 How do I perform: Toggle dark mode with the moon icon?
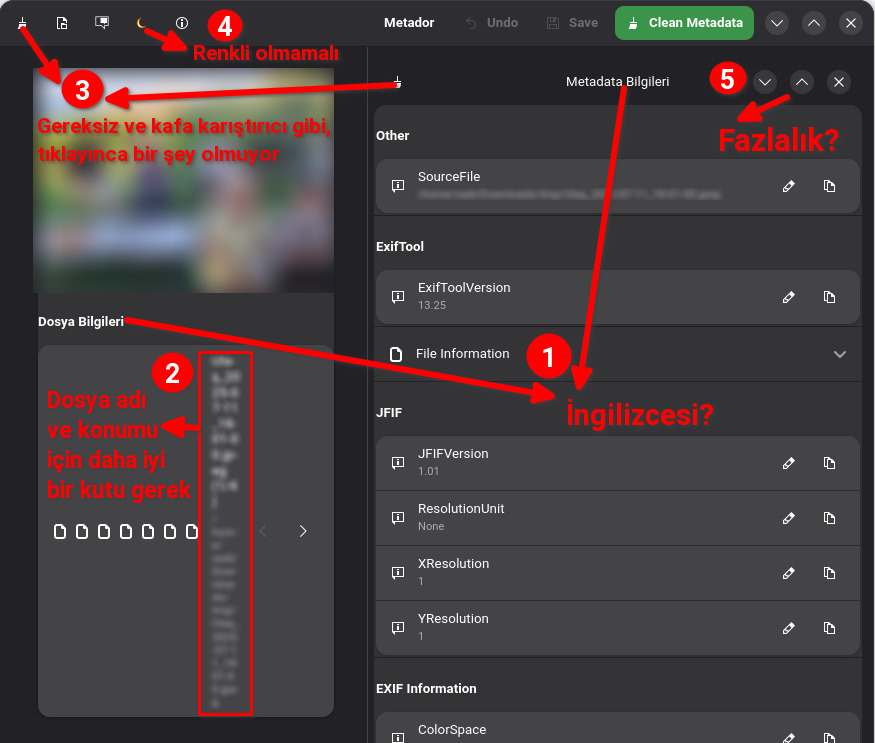pos(141,22)
